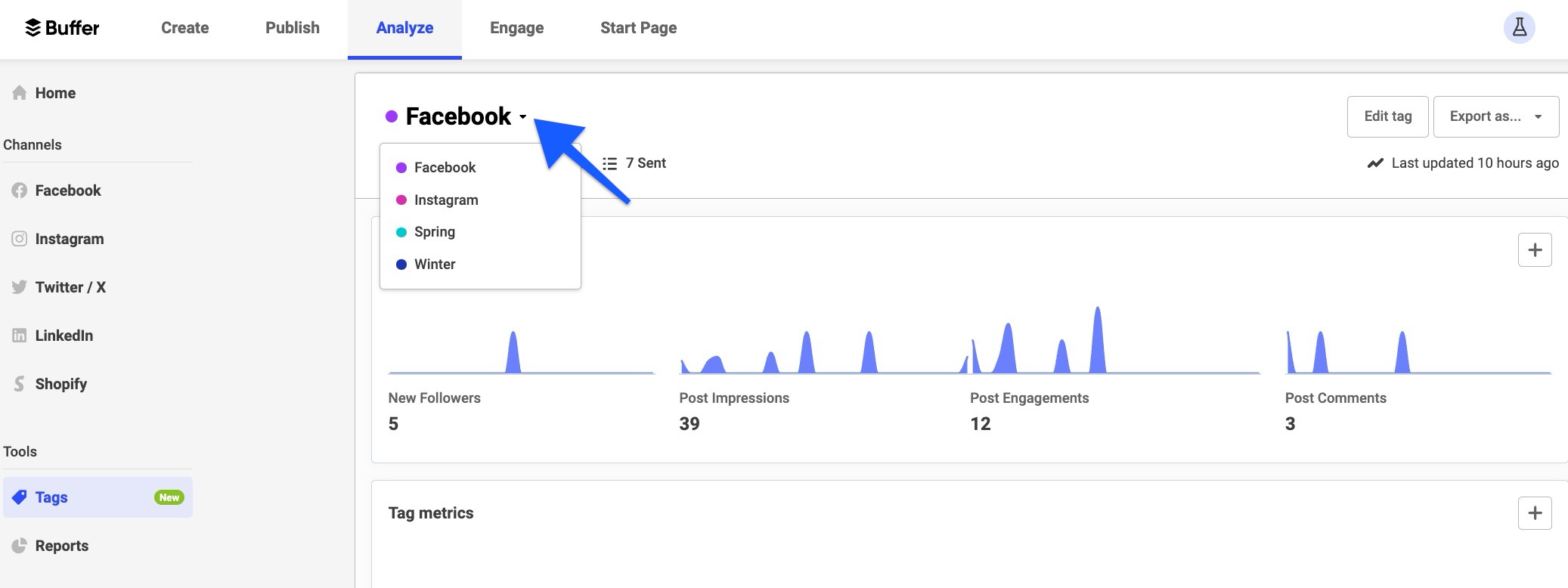1568x588 pixels.
Task: Click the trend line icon by Last updated
Action: click(1375, 163)
